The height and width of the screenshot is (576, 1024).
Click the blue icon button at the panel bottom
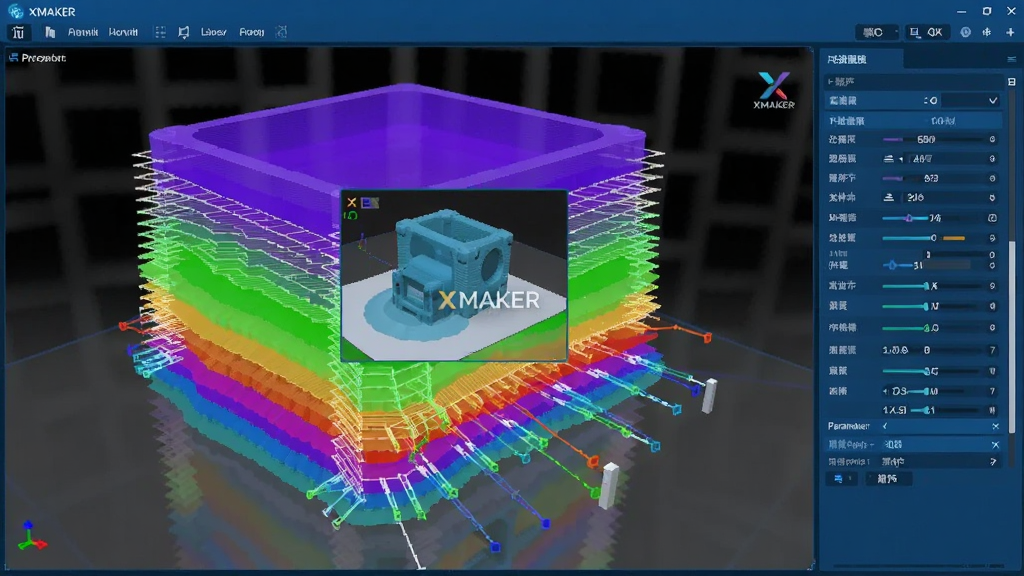842,479
